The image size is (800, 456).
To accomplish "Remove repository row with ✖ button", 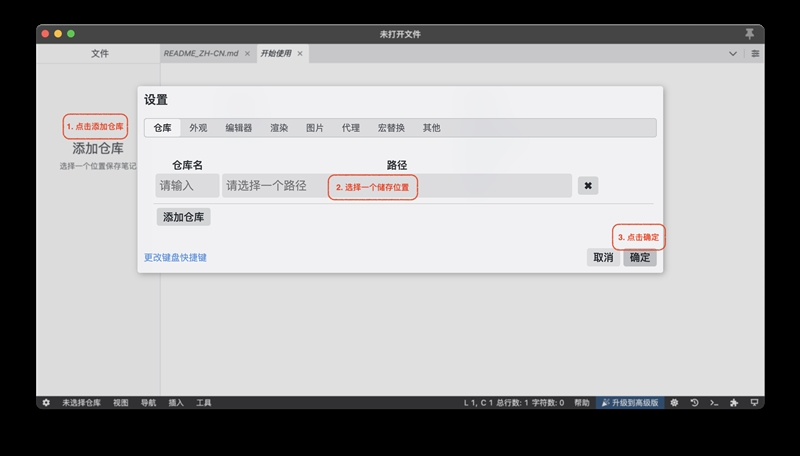I will coord(588,186).
